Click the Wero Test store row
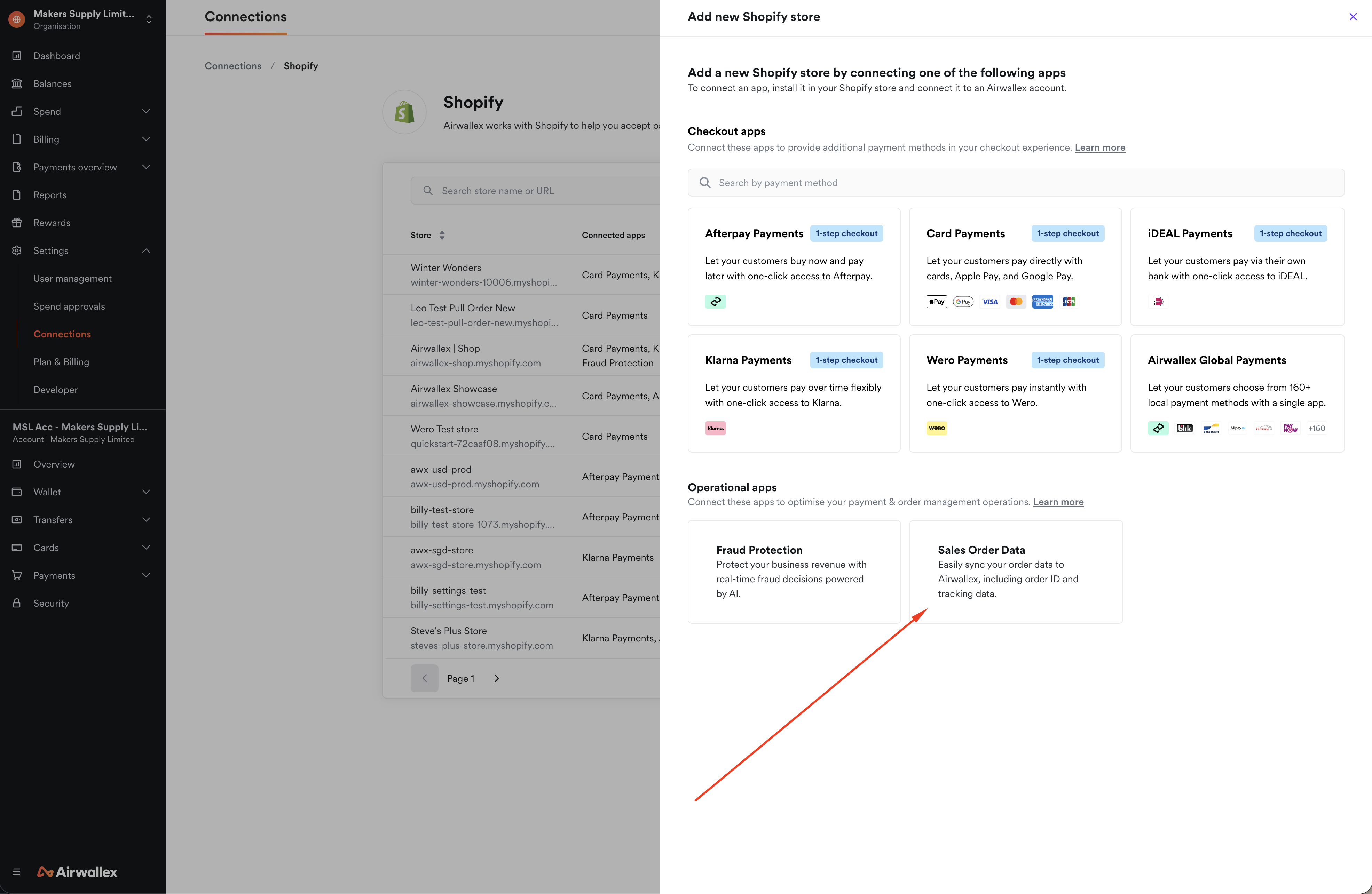The width and height of the screenshot is (1372, 894). [522, 436]
